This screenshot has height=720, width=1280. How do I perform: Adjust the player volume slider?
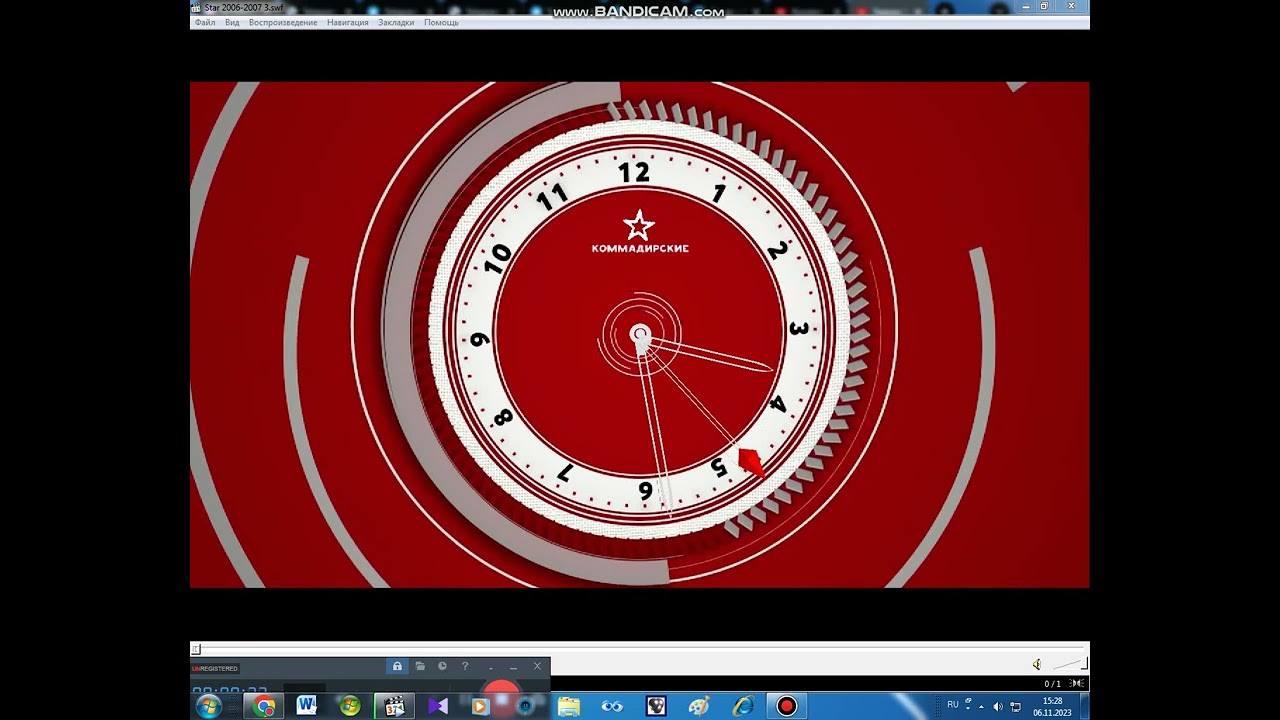coord(1071,664)
